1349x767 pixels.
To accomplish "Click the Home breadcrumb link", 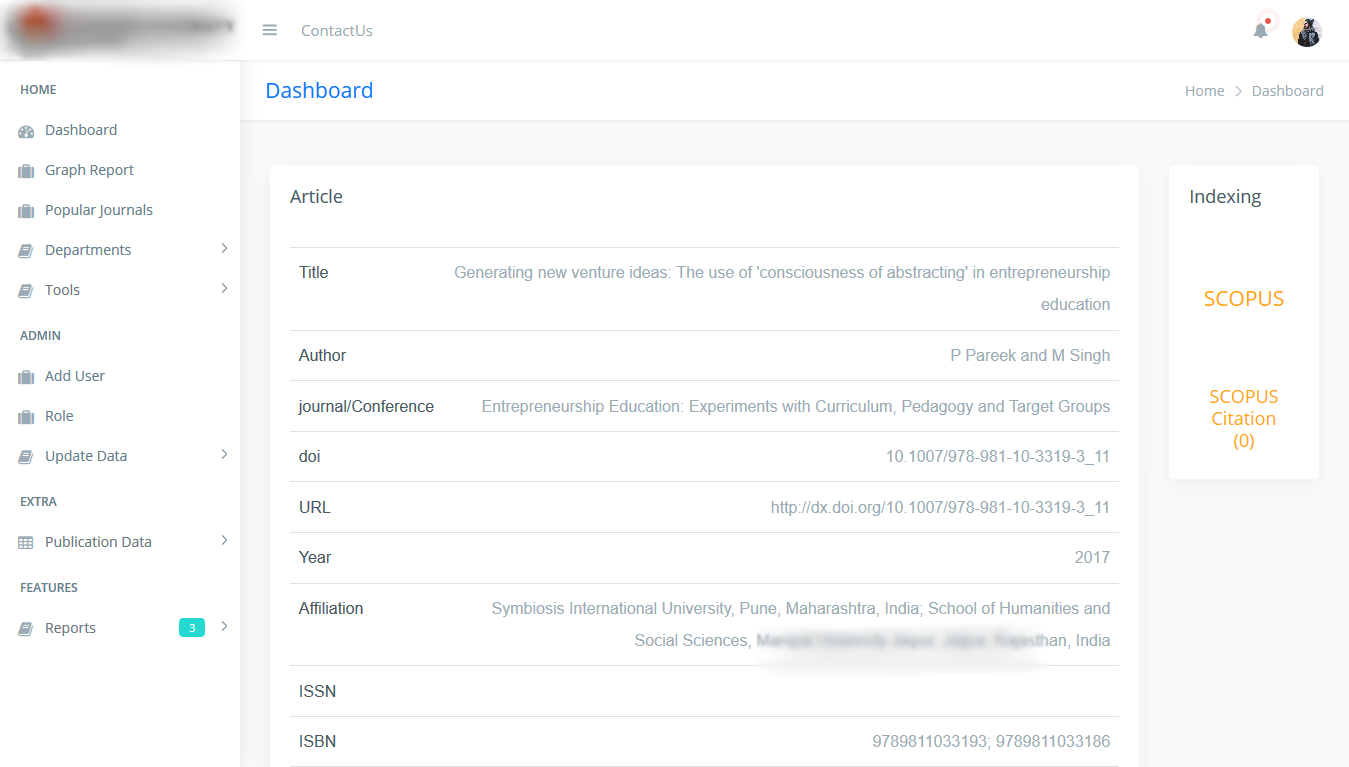I will (x=1204, y=91).
